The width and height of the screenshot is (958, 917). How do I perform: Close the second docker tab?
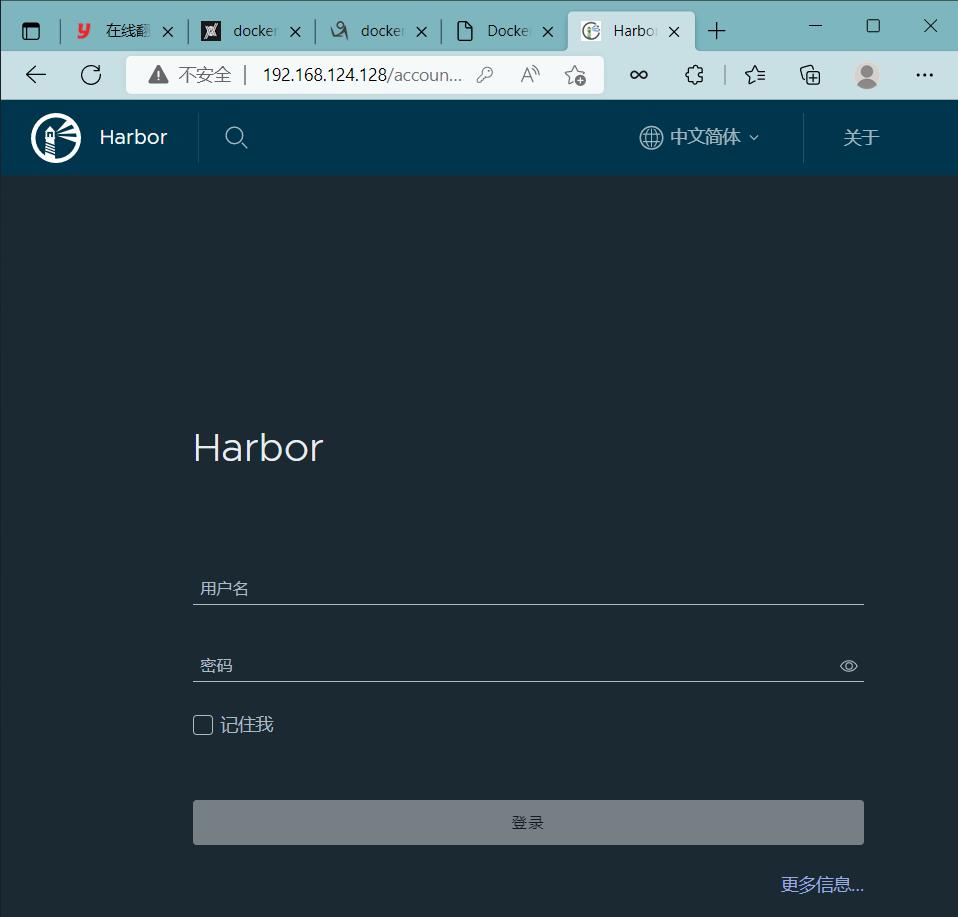(x=422, y=32)
